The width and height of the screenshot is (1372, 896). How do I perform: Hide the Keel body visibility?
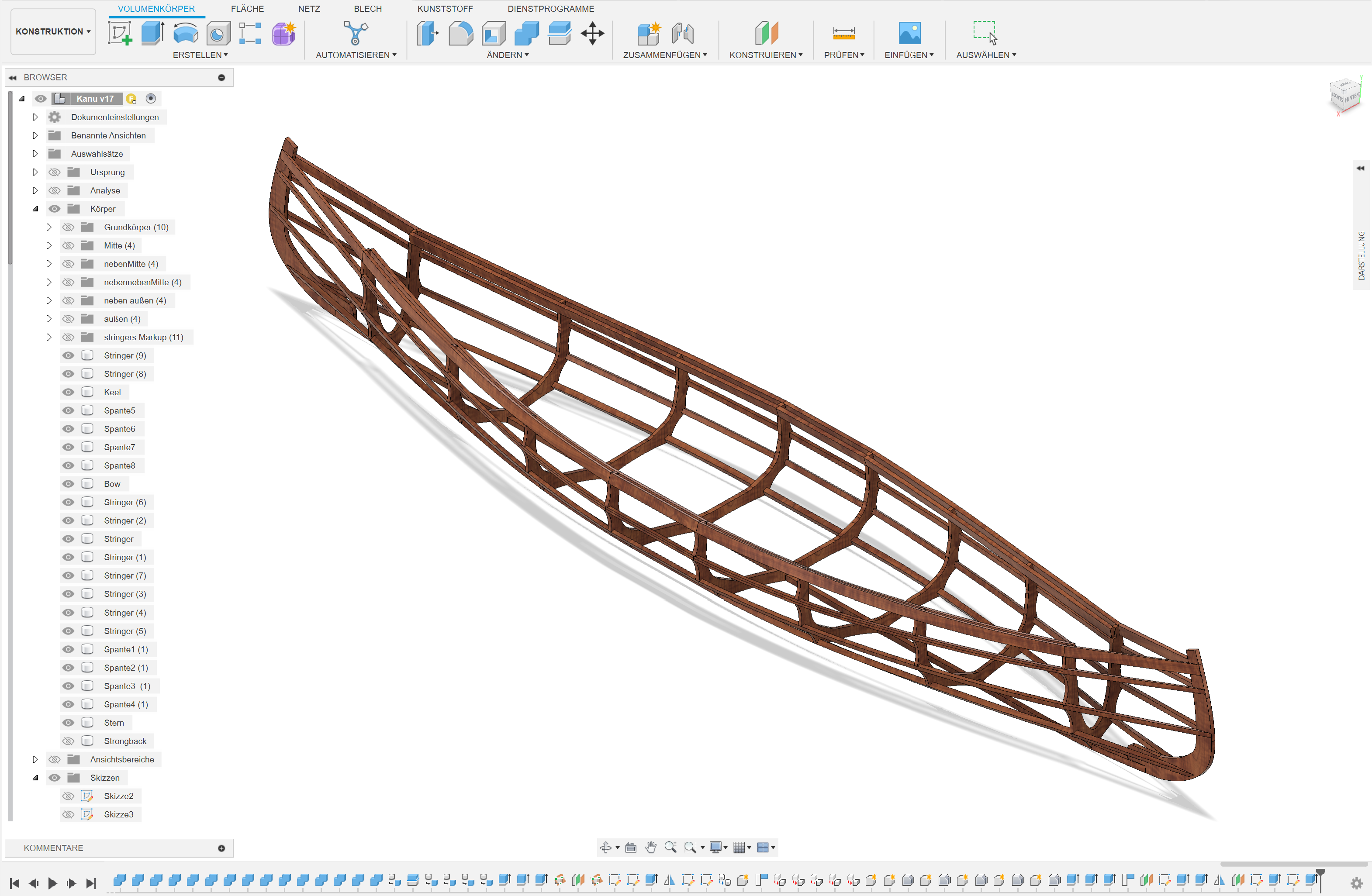tap(68, 392)
